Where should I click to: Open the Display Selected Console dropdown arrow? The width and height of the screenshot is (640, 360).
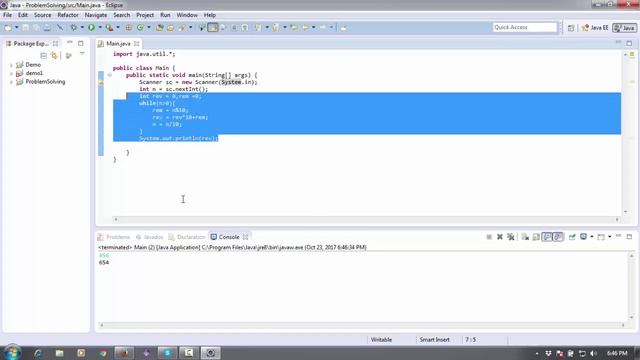(x=592, y=237)
